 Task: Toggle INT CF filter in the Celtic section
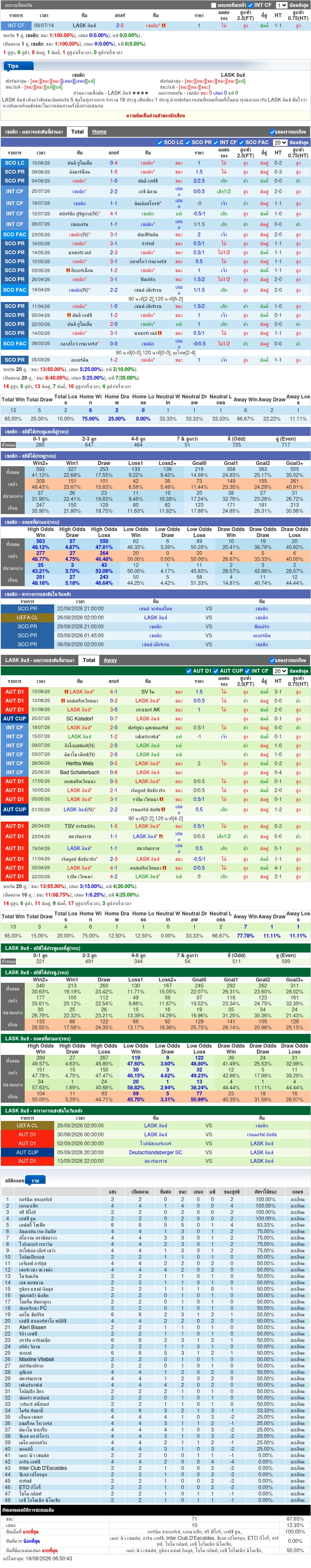(216, 142)
